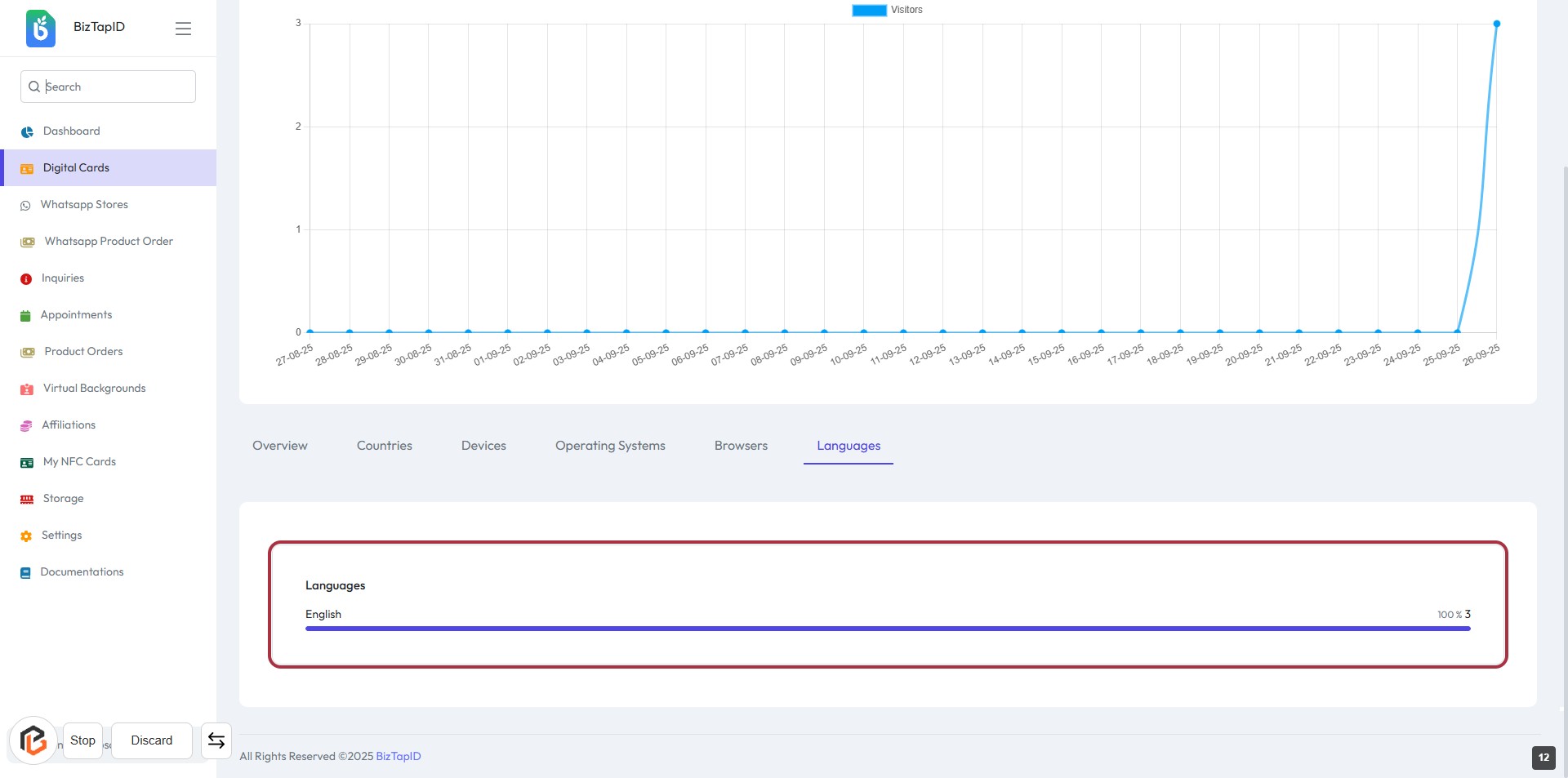Toggle the Visitors legend color box
The width and height of the screenshot is (1568, 778).
(x=869, y=10)
